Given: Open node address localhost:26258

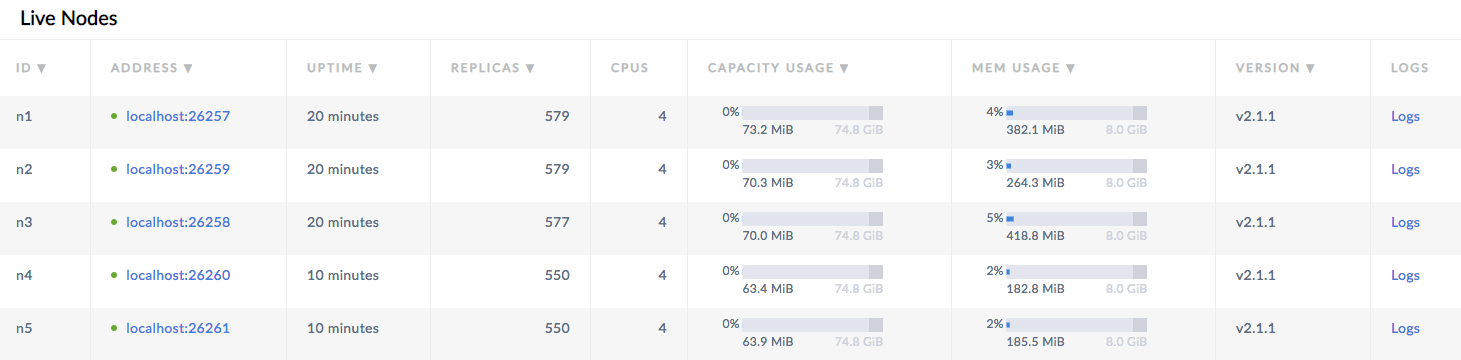Looking at the screenshot, I should pyautogui.click(x=178, y=222).
